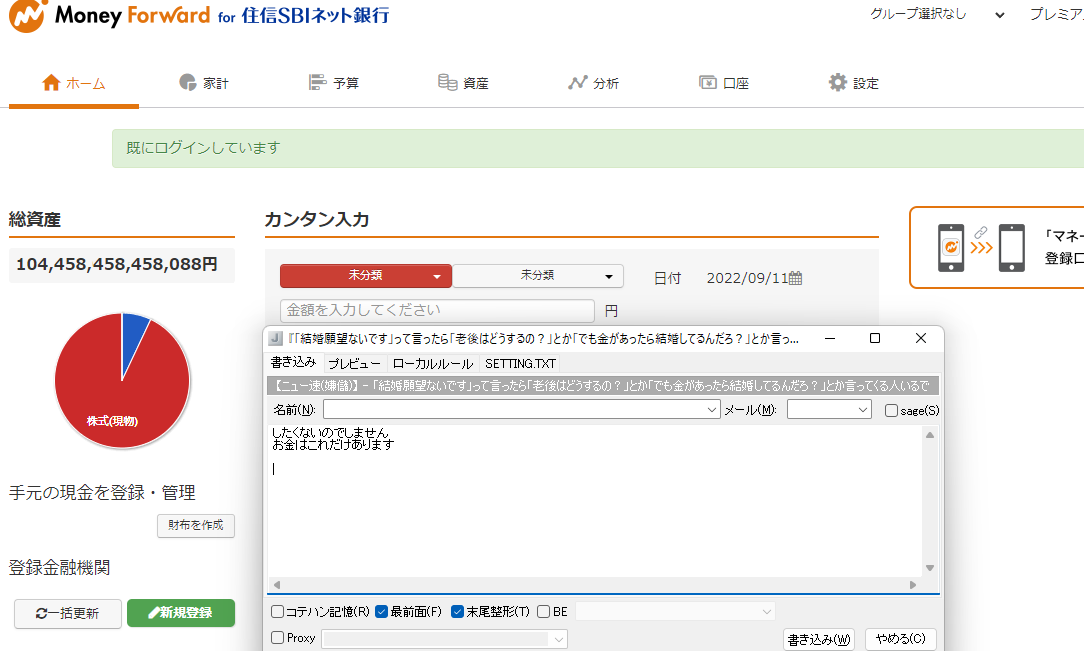
Task: Click the 財布を作成 button
Action: (x=196, y=525)
